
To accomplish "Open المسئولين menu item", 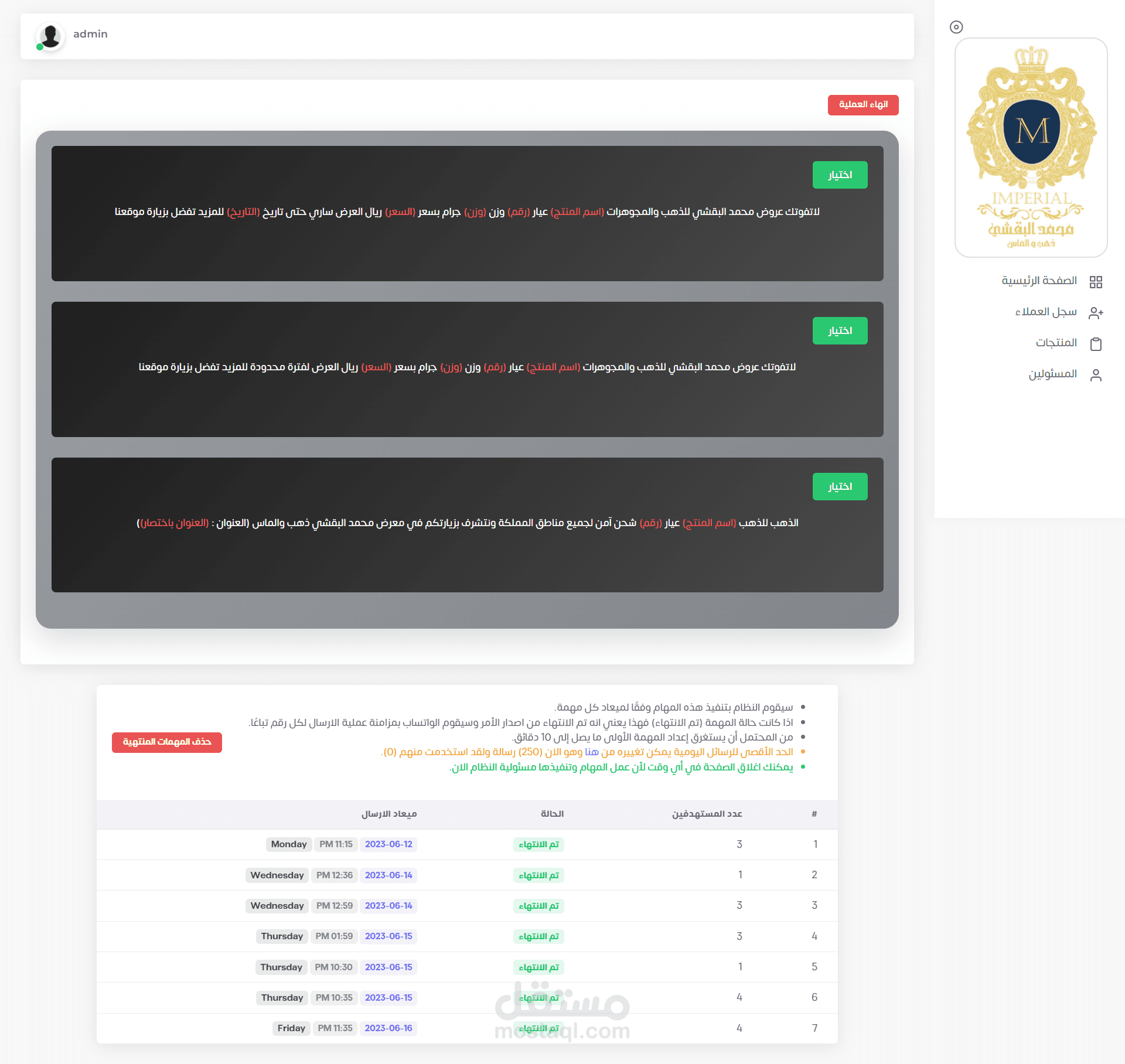I will [x=1052, y=374].
